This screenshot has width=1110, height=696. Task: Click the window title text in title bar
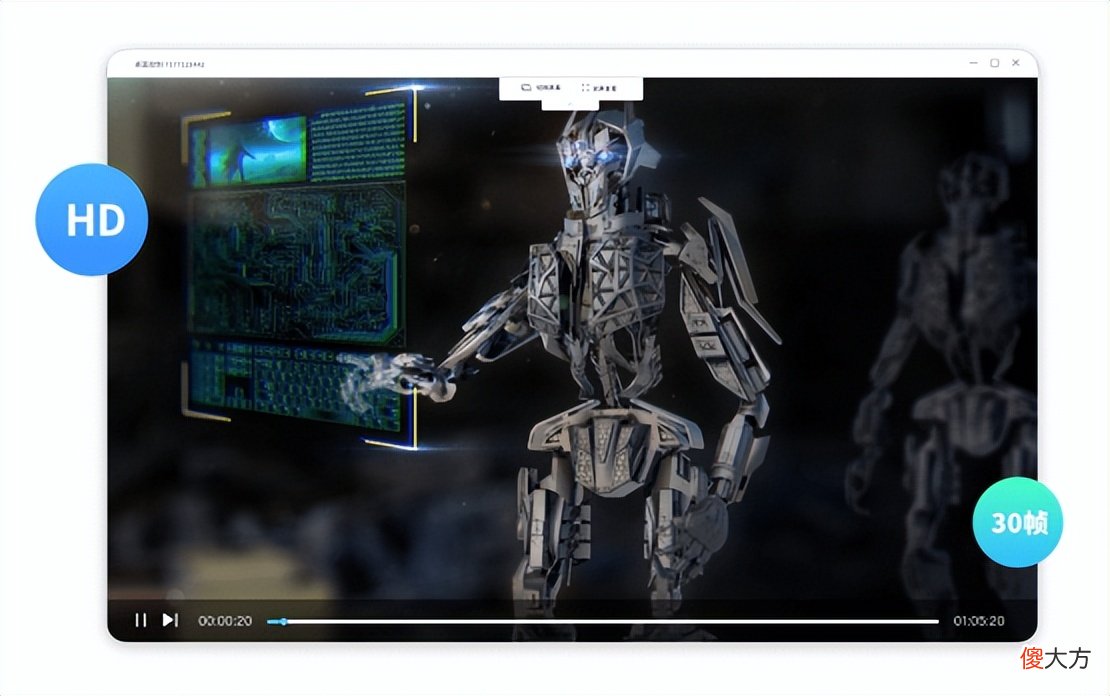point(170,64)
